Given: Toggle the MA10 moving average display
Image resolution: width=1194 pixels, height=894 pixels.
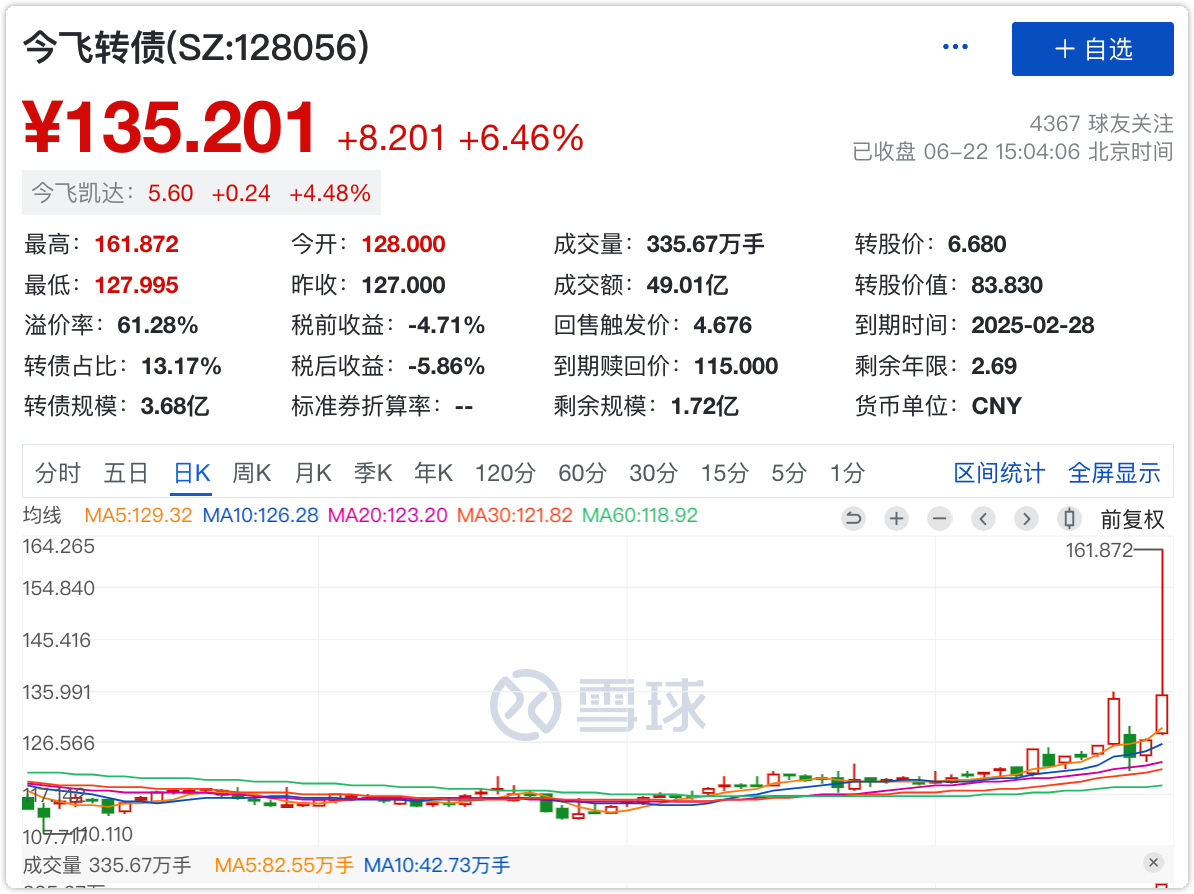Looking at the screenshot, I should click(253, 518).
